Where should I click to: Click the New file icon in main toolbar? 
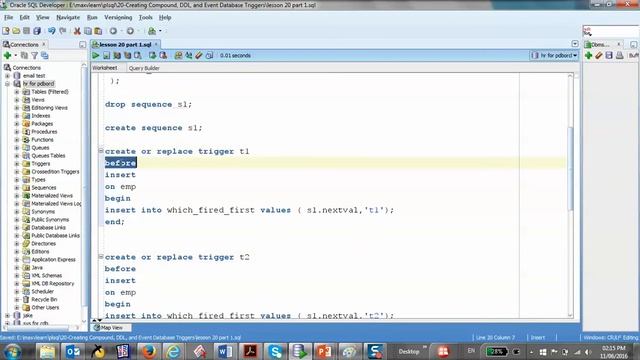tap(6, 31)
